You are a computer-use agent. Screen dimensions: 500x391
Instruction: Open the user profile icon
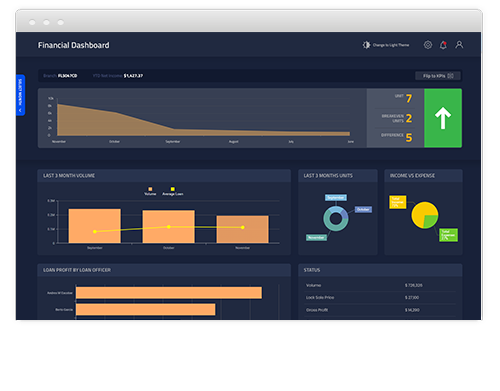point(459,45)
